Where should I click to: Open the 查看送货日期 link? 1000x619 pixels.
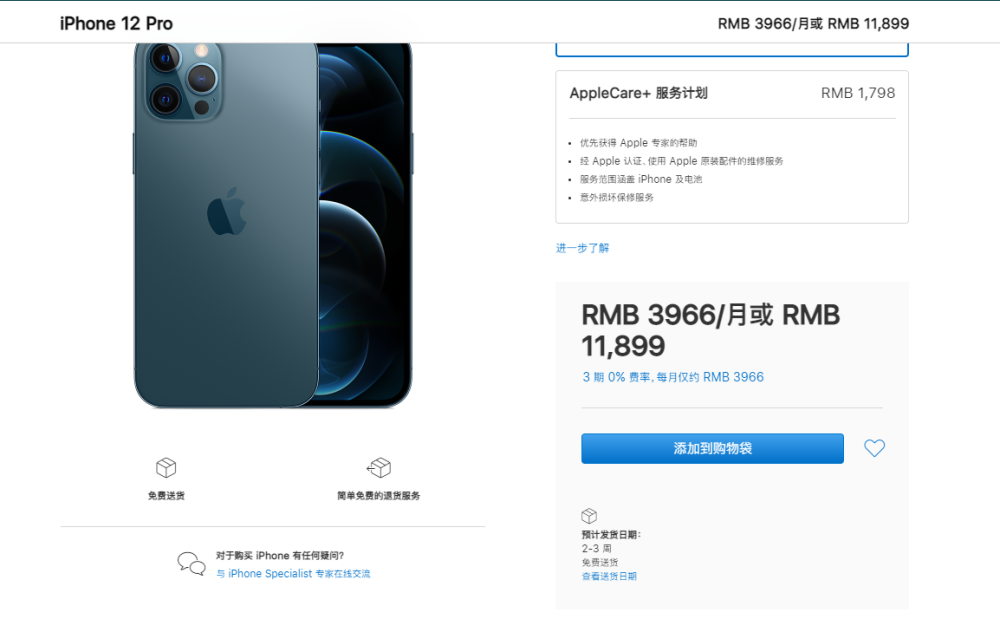609,576
